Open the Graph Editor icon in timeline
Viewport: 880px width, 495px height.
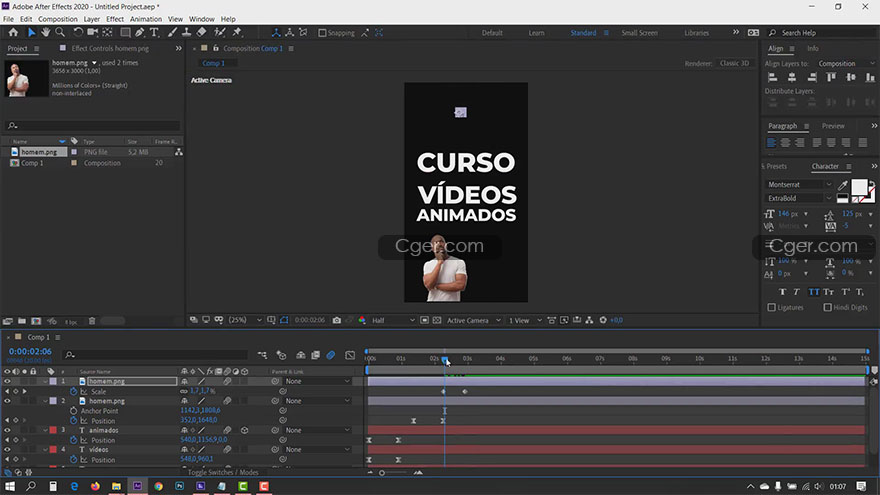pos(350,355)
